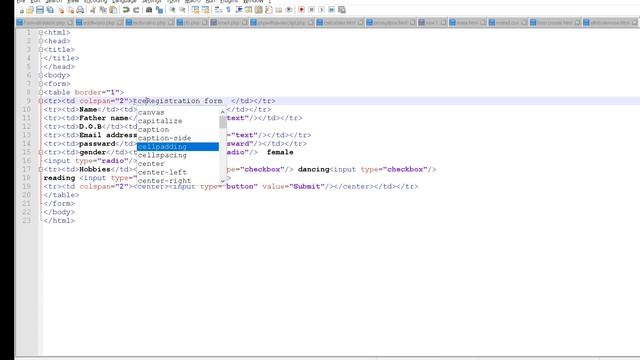The image size is (640, 360).
Task: Choose 'canvas' from the autocomplete list
Action: (178, 113)
